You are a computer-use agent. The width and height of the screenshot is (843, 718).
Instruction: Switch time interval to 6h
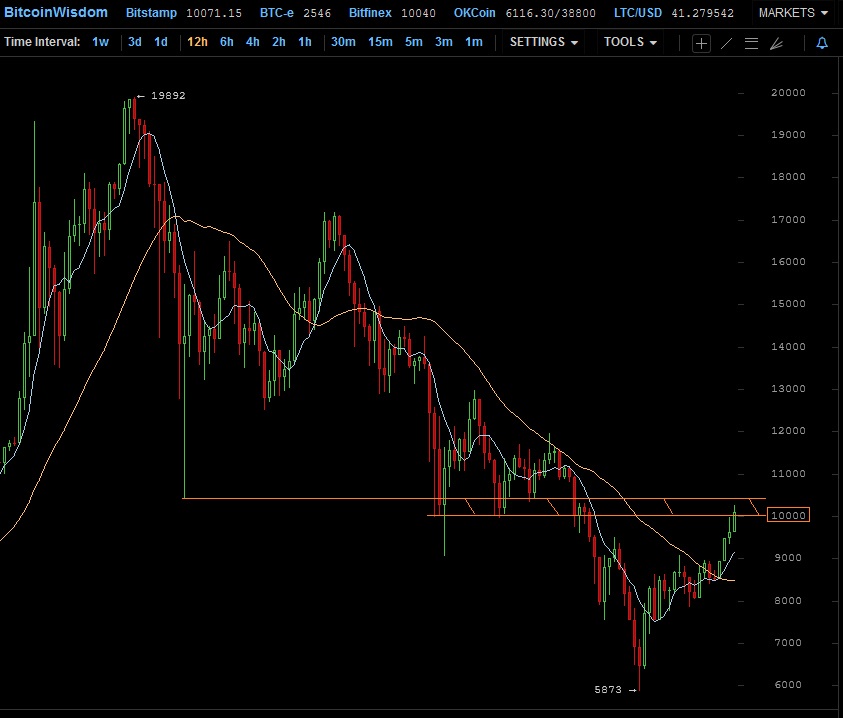(227, 42)
